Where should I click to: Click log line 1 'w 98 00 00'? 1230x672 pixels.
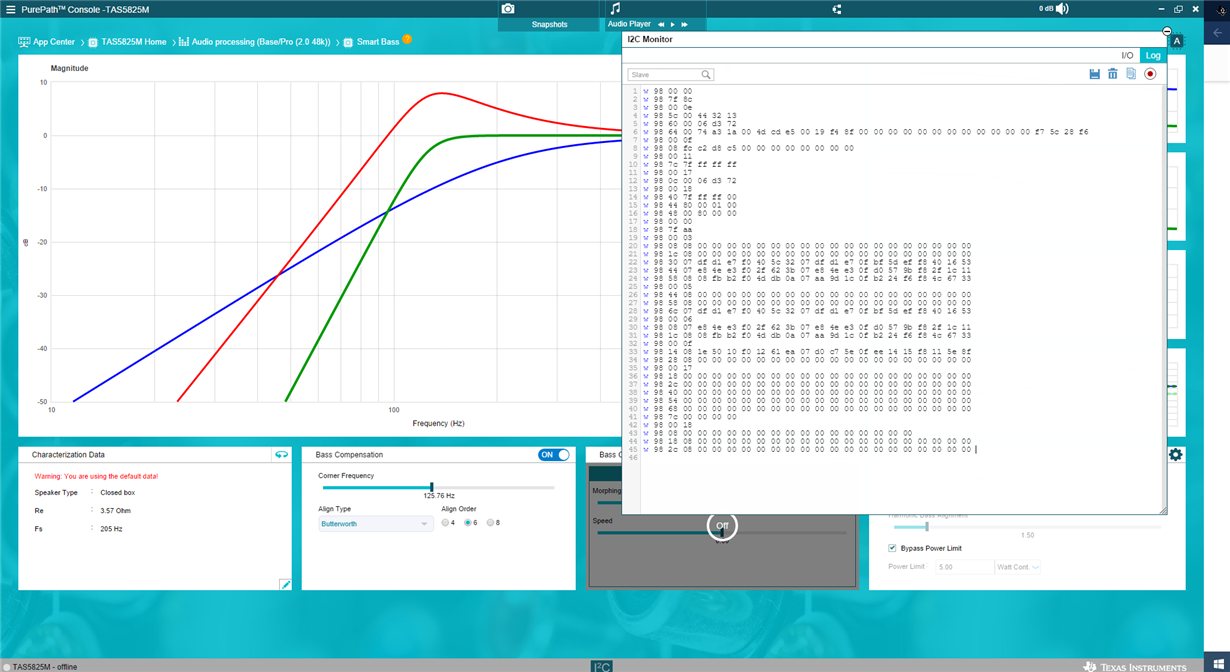[667, 91]
